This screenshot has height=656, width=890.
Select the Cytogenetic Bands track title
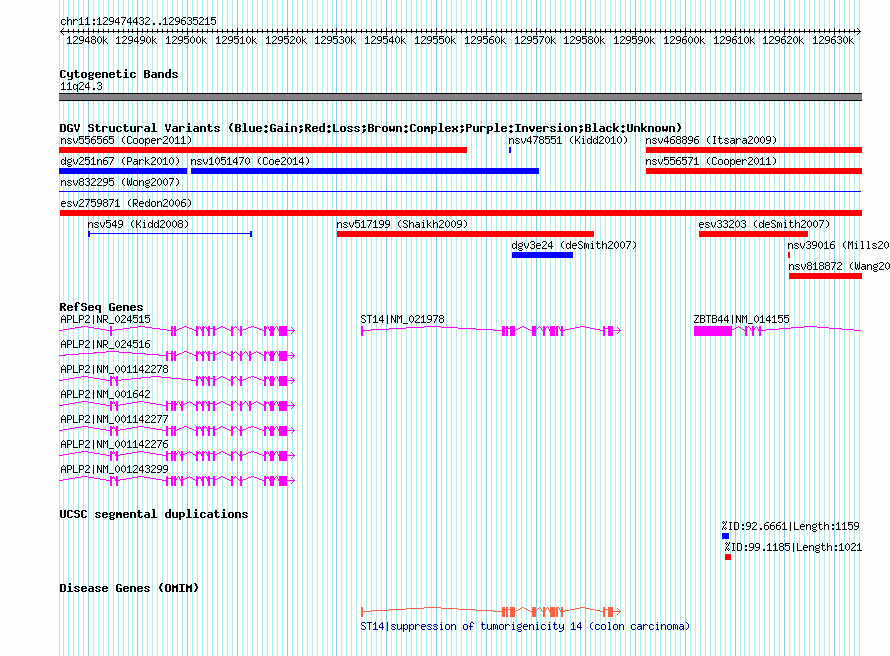click(x=119, y=74)
